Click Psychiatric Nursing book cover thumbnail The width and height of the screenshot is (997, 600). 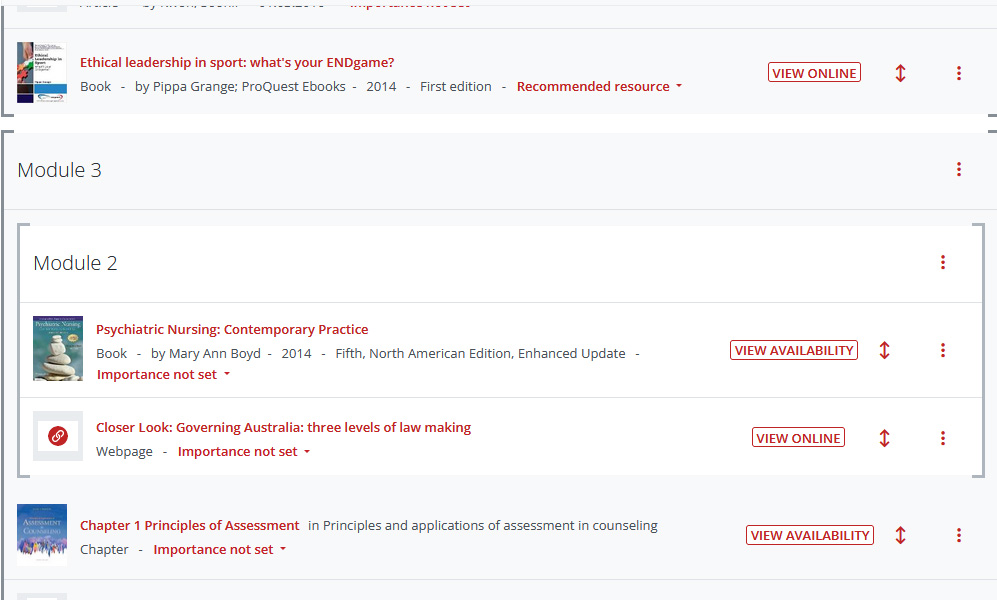tap(58, 349)
